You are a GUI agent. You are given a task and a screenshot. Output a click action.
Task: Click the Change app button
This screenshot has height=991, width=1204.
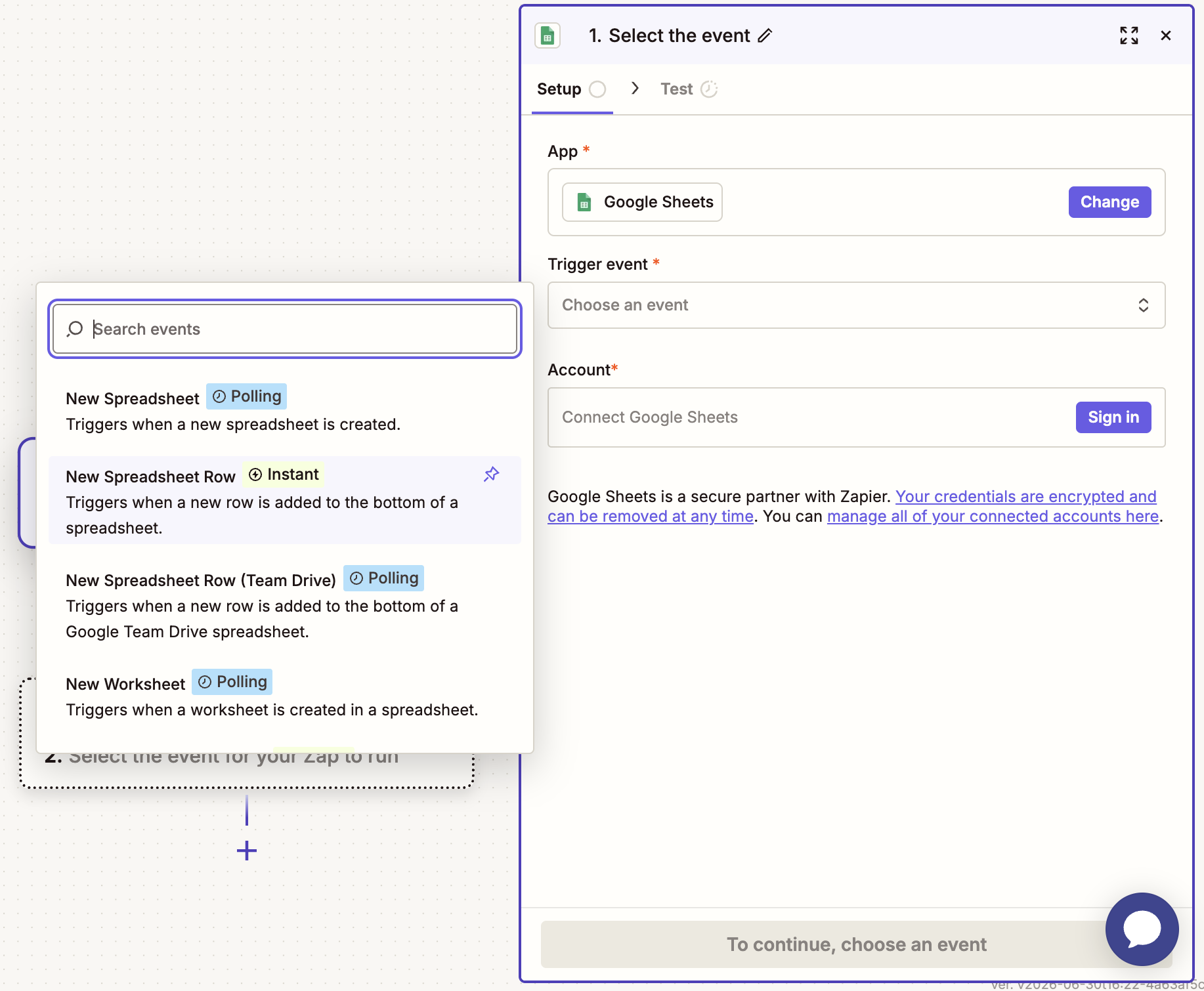click(x=1109, y=202)
